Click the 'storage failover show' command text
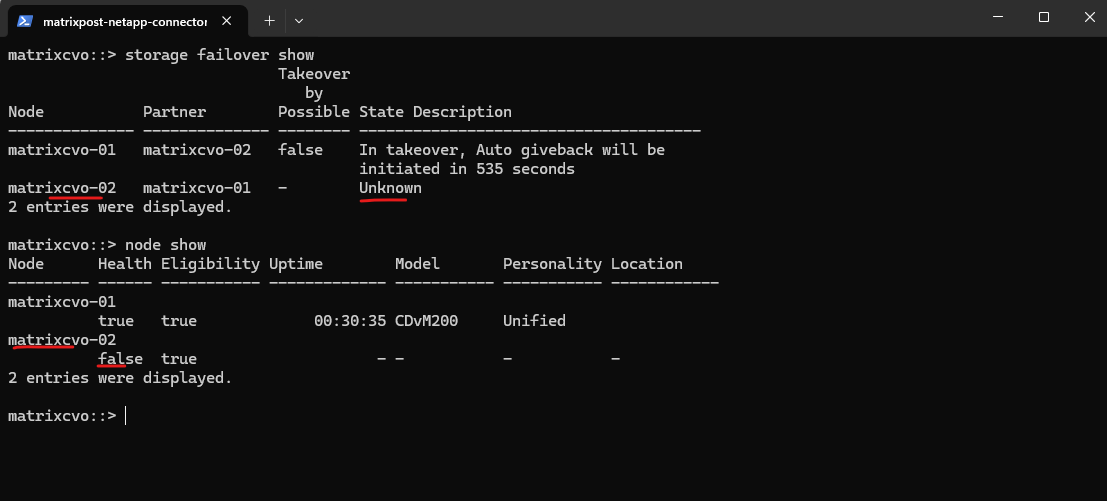 219,55
